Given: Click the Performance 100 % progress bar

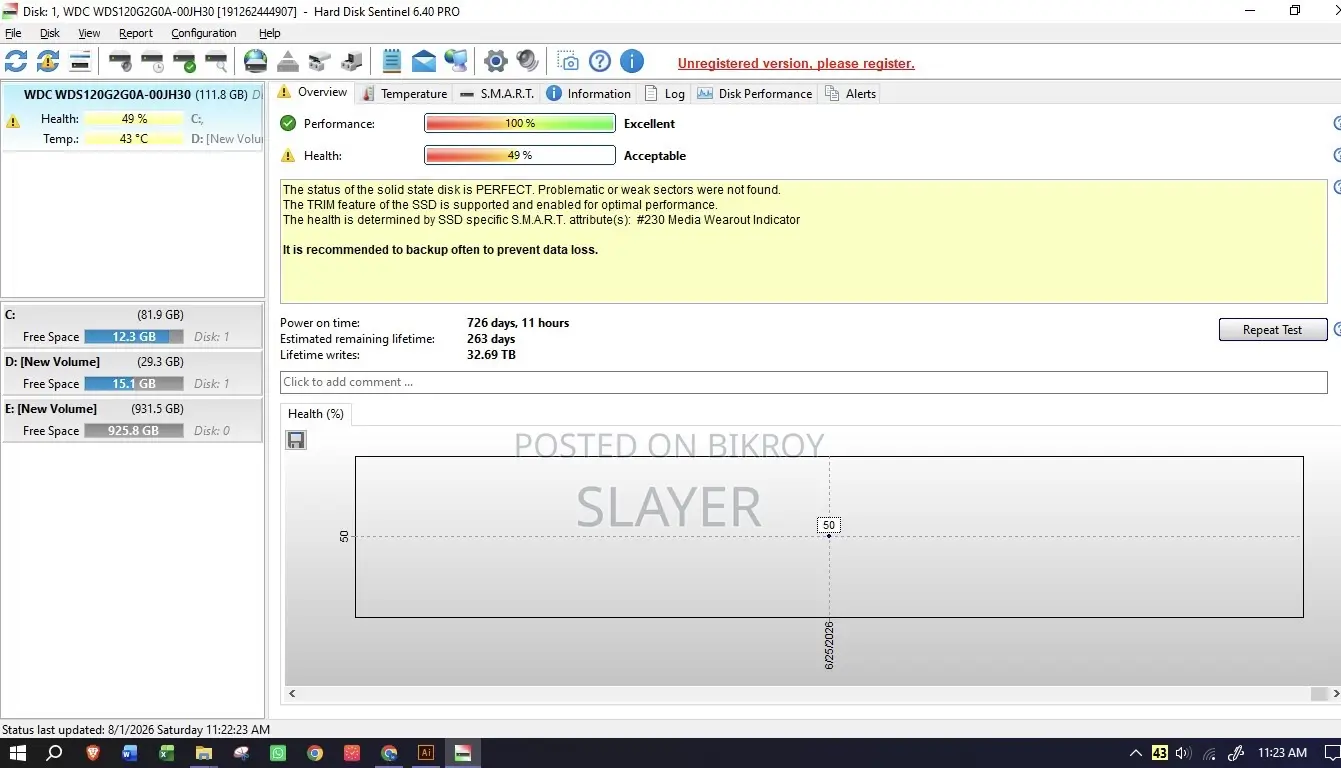Looking at the screenshot, I should [x=520, y=124].
